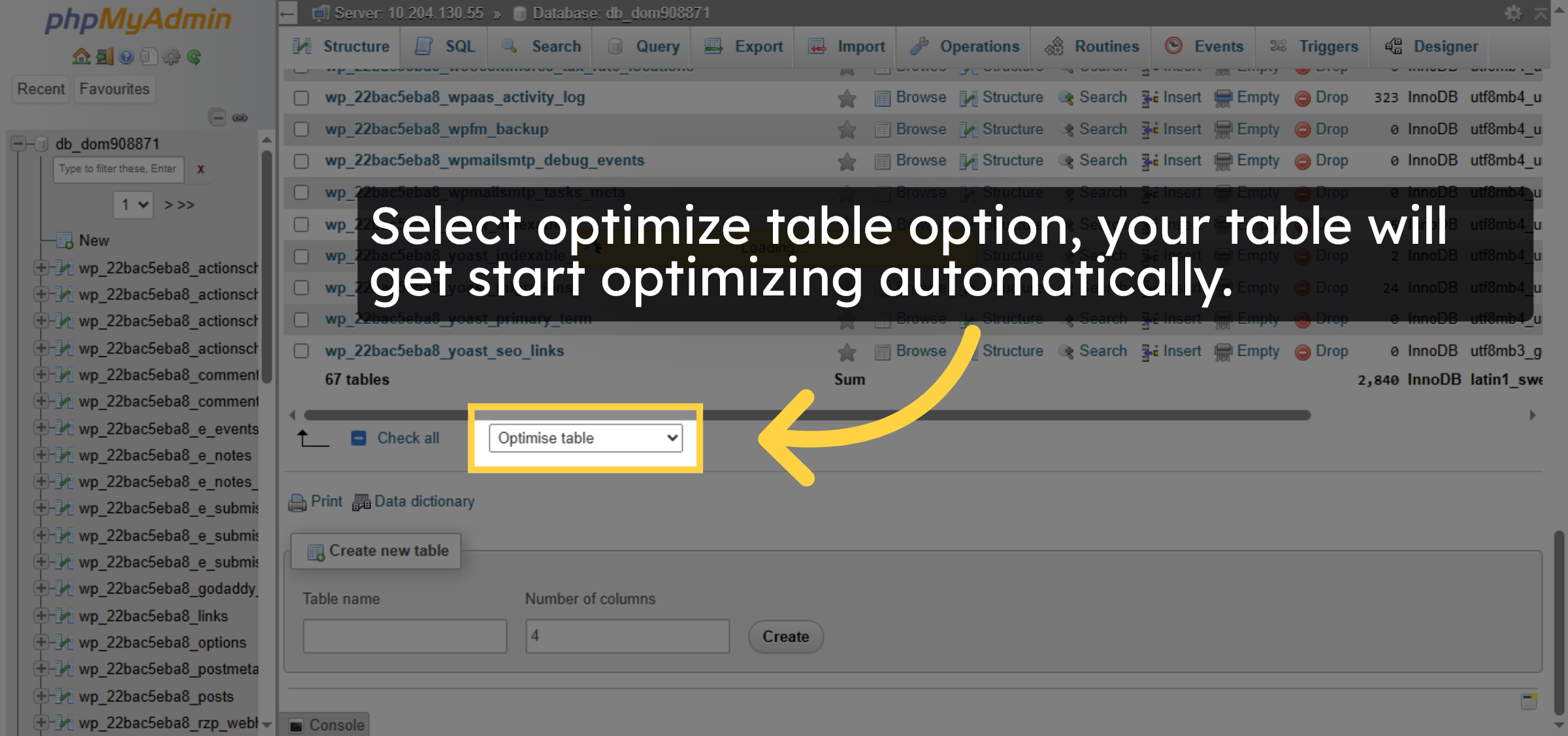This screenshot has height=736, width=1568.
Task: Reload the navigation panel with green refresh icon
Action: tap(193, 57)
